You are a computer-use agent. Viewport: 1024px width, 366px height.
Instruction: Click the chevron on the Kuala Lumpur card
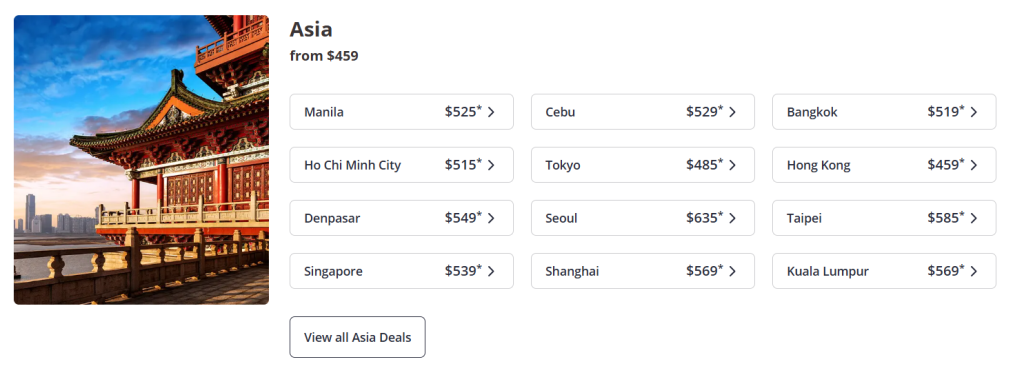click(974, 271)
